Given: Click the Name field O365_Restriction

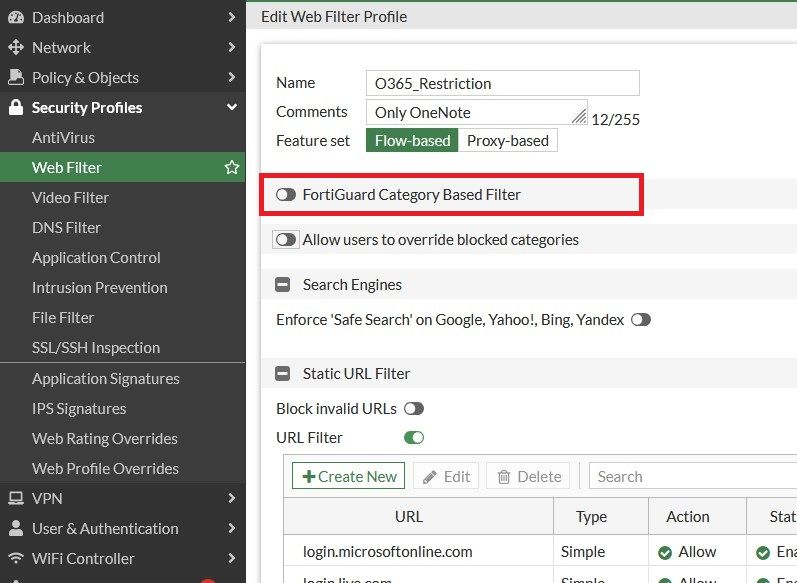Looking at the screenshot, I should click(503, 83).
